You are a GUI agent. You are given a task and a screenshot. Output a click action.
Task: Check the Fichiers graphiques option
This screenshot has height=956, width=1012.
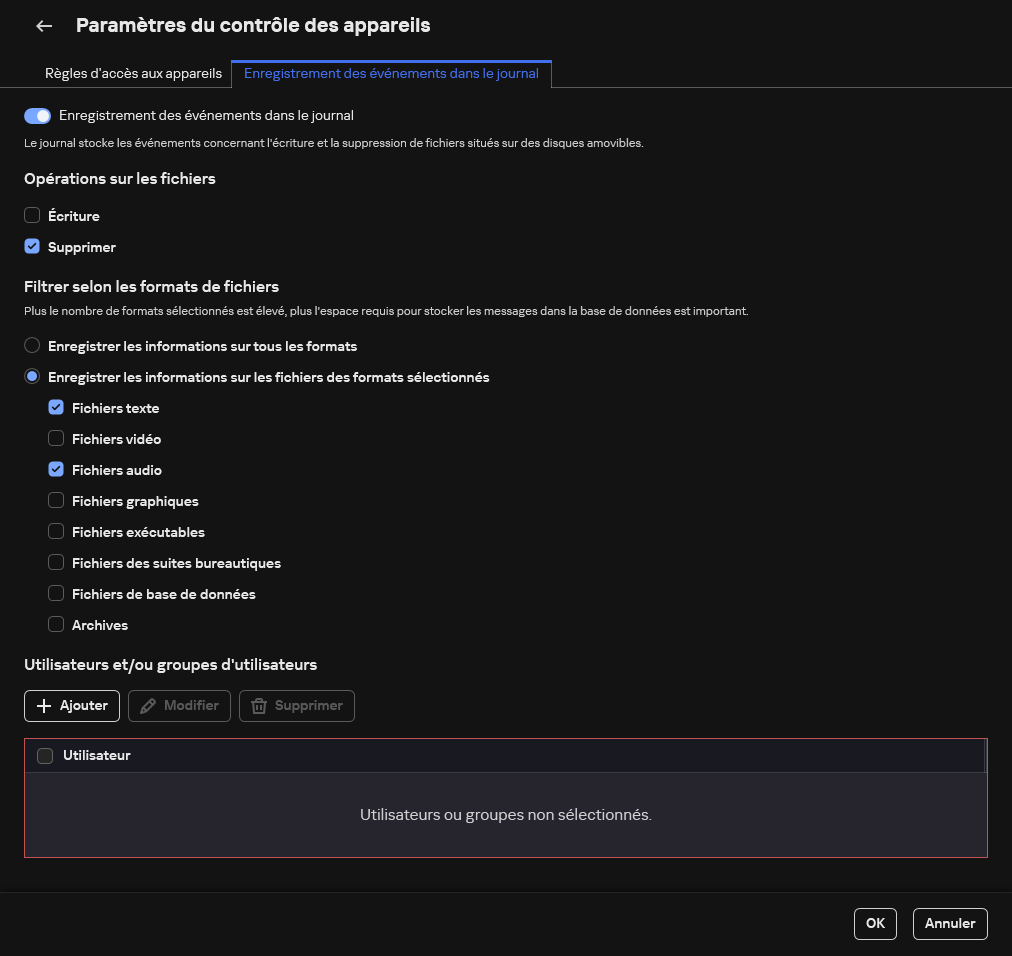(56, 500)
